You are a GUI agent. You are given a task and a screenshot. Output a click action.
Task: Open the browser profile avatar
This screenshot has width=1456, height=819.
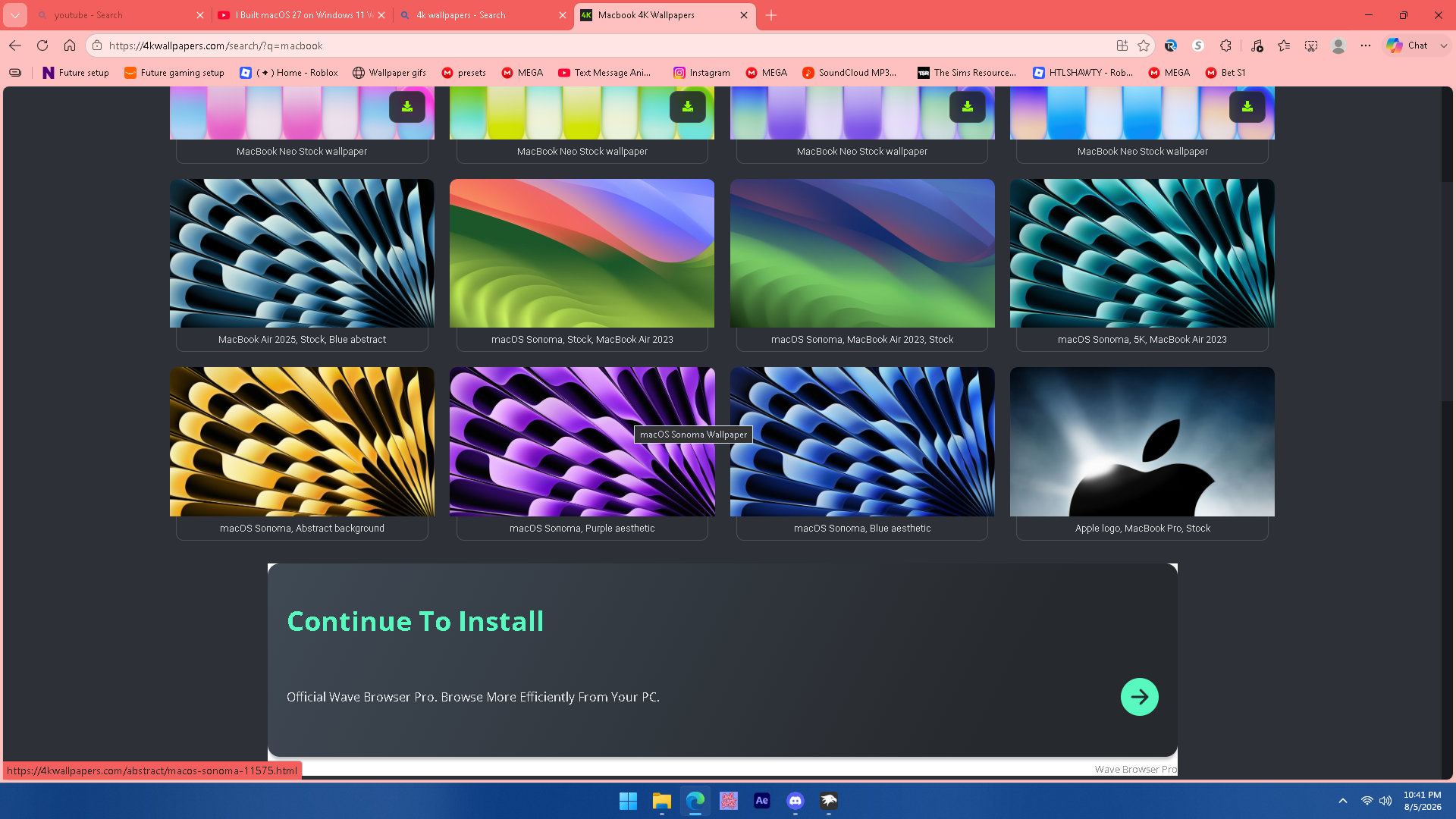point(1338,45)
